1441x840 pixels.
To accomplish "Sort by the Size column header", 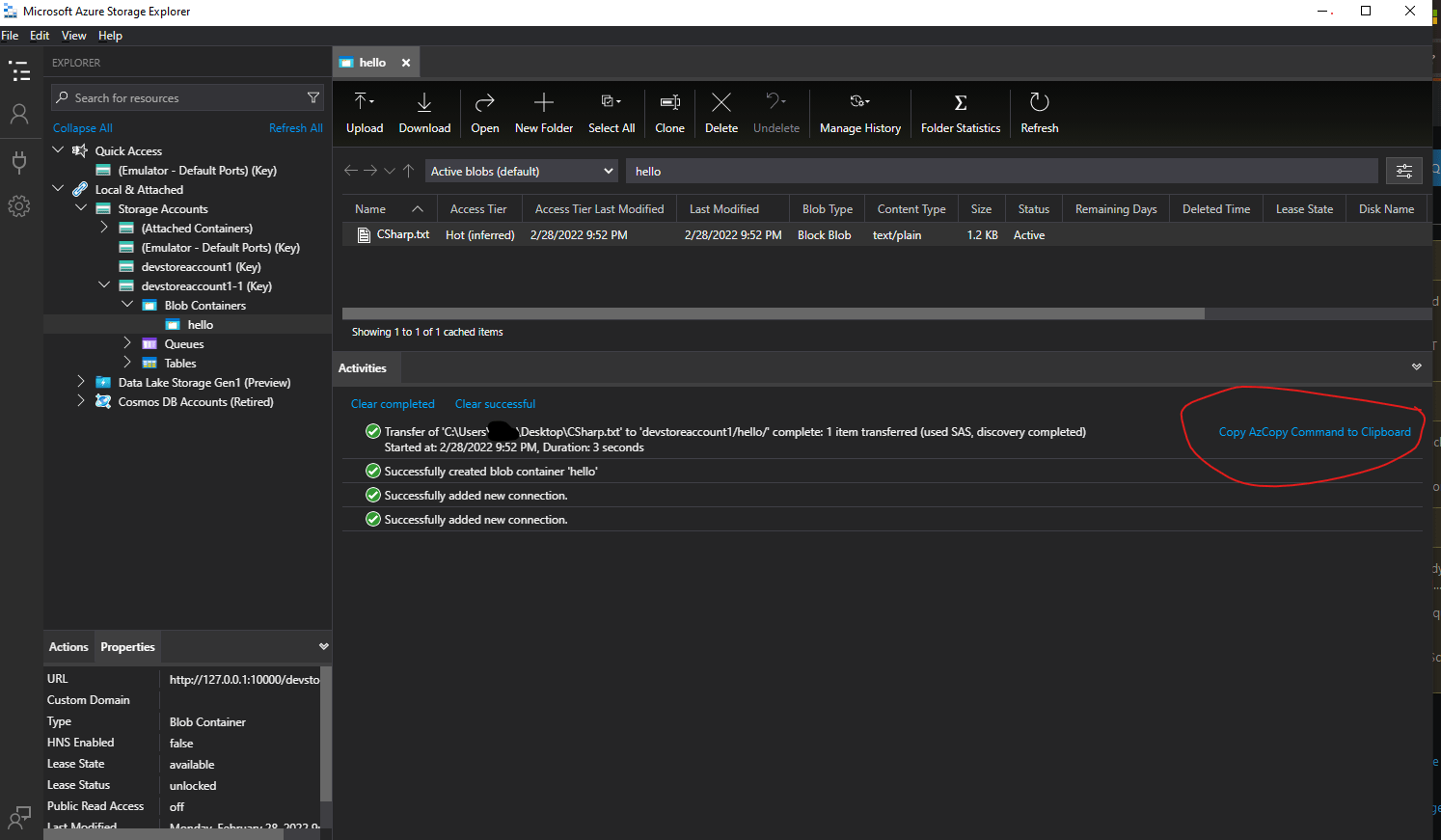I will (x=981, y=209).
